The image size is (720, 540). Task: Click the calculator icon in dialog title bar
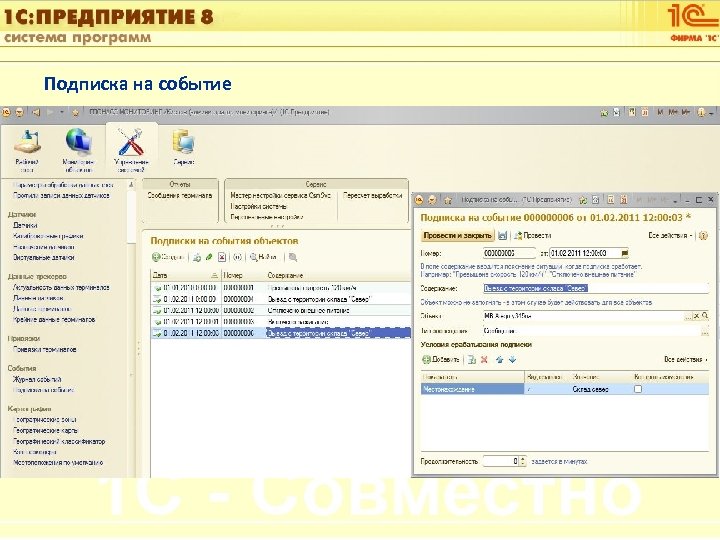(x=611, y=200)
